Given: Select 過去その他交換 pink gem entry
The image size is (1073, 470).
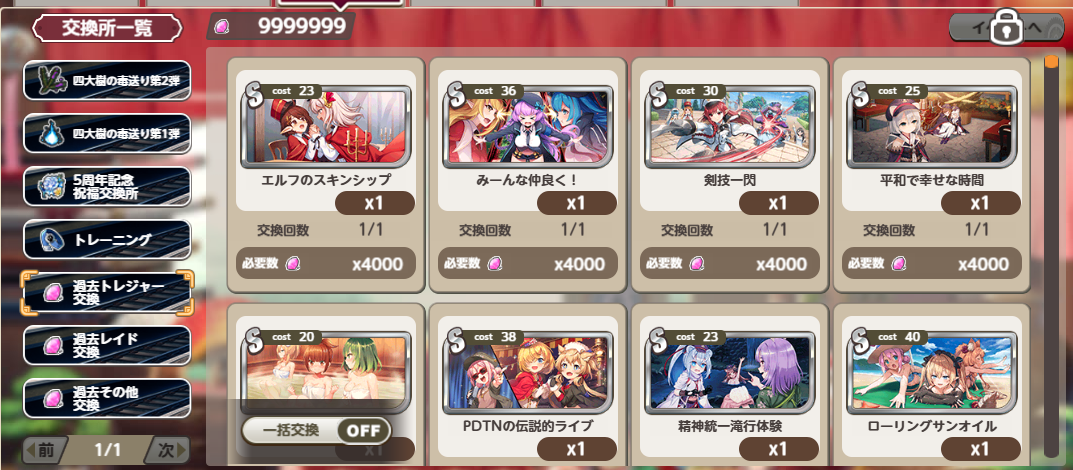Looking at the screenshot, I should coord(107,398).
